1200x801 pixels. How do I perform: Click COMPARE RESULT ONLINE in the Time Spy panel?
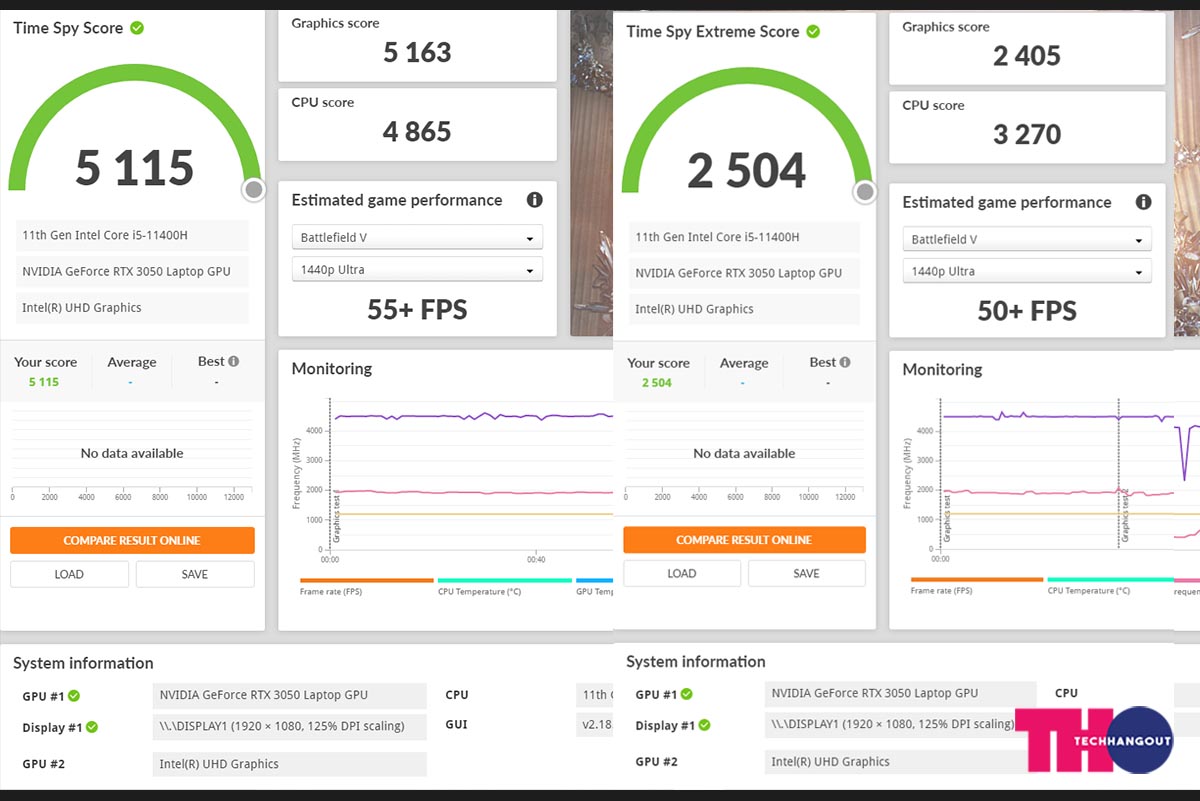click(132, 541)
